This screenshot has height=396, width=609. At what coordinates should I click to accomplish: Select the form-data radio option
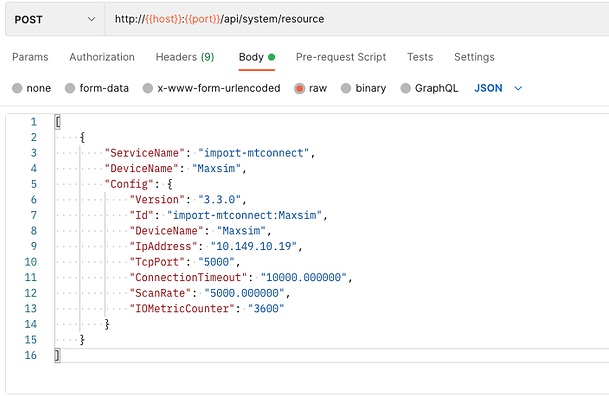70,88
